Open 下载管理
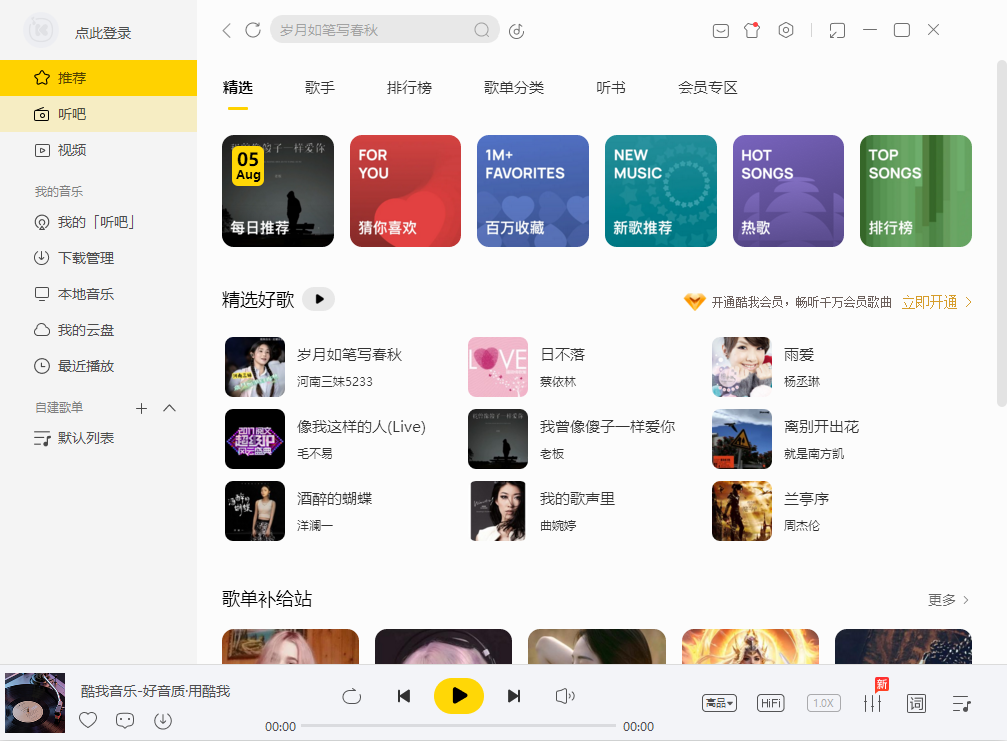Screen dimensions: 1007x741 (x=98, y=258)
